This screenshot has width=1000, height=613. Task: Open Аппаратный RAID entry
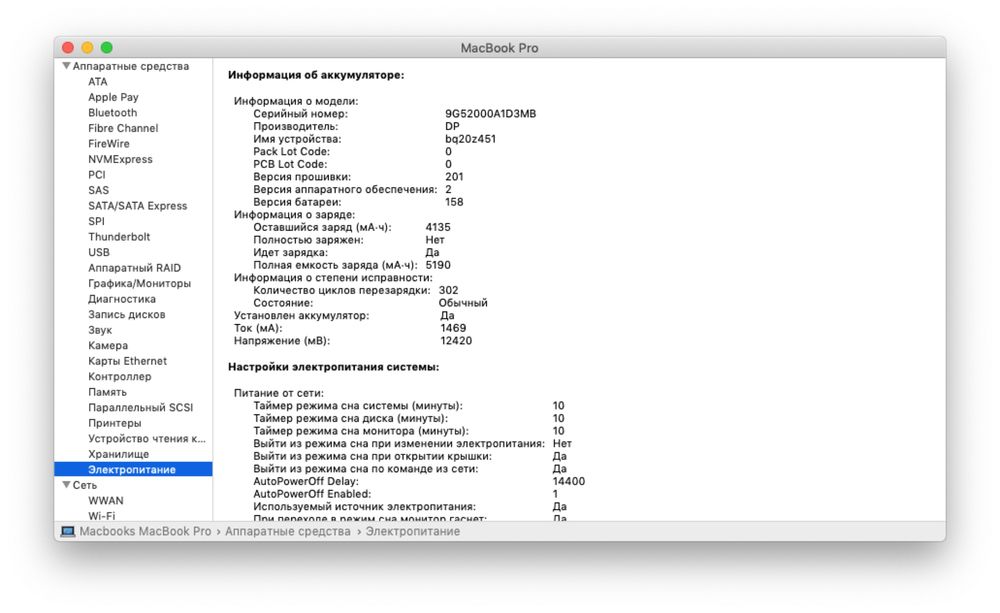point(134,268)
